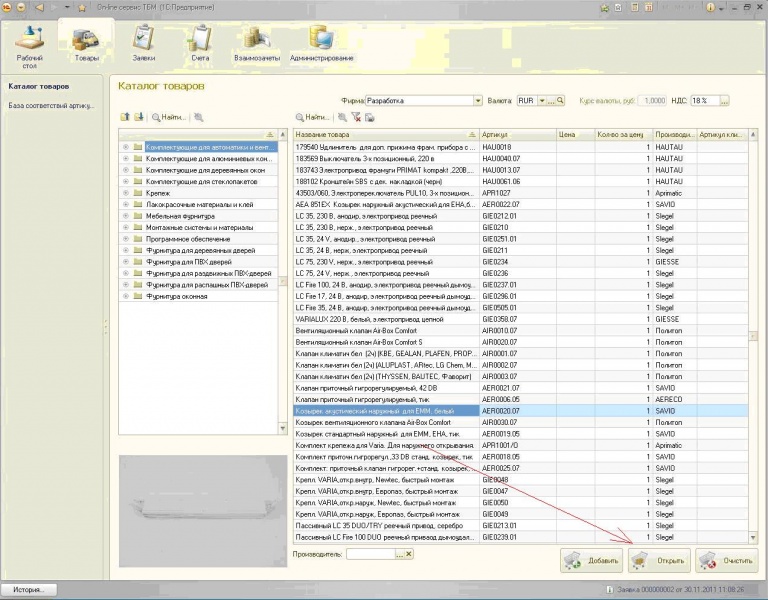This screenshot has height=600, width=768.
Task: Select Фурнитура для деревянных дверей category
Action: click(200, 250)
